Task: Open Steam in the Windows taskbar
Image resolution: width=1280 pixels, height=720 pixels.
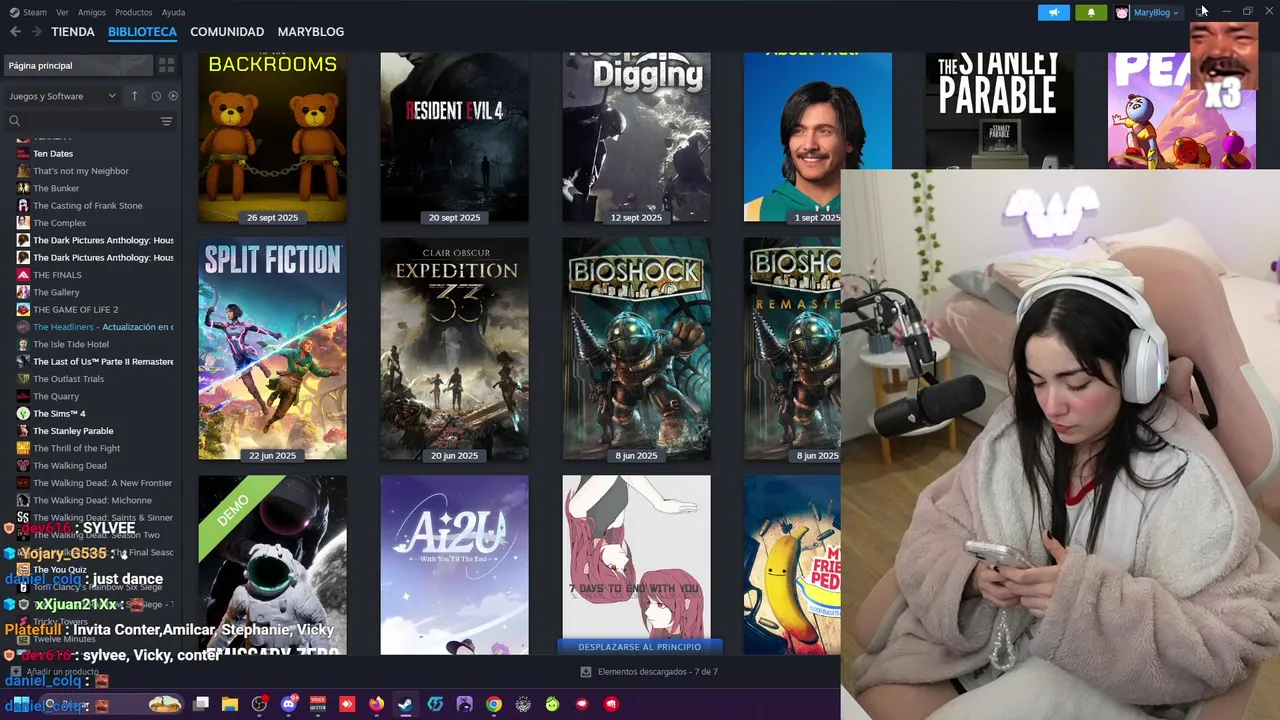Action: [x=405, y=704]
